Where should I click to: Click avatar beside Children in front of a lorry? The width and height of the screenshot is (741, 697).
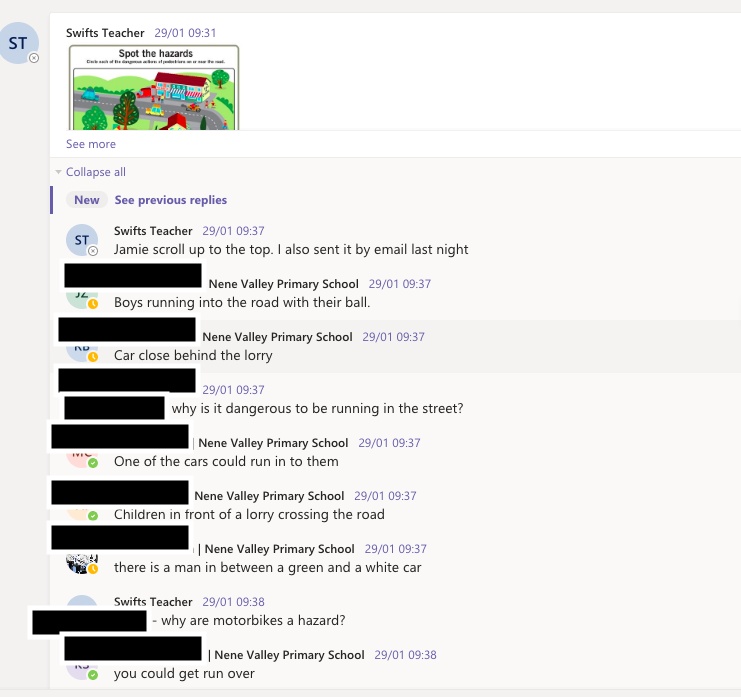tap(82, 513)
